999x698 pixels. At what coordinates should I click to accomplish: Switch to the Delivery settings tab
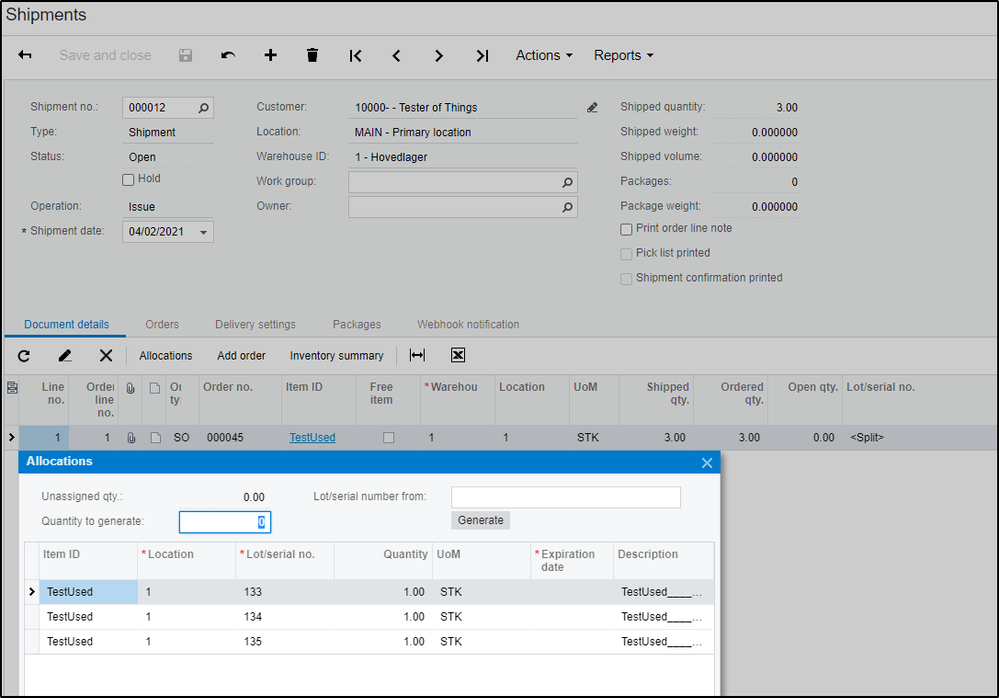click(x=255, y=324)
